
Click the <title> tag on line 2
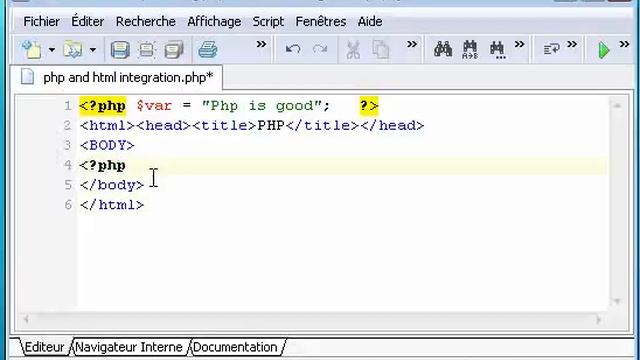pyautogui.click(x=224, y=125)
